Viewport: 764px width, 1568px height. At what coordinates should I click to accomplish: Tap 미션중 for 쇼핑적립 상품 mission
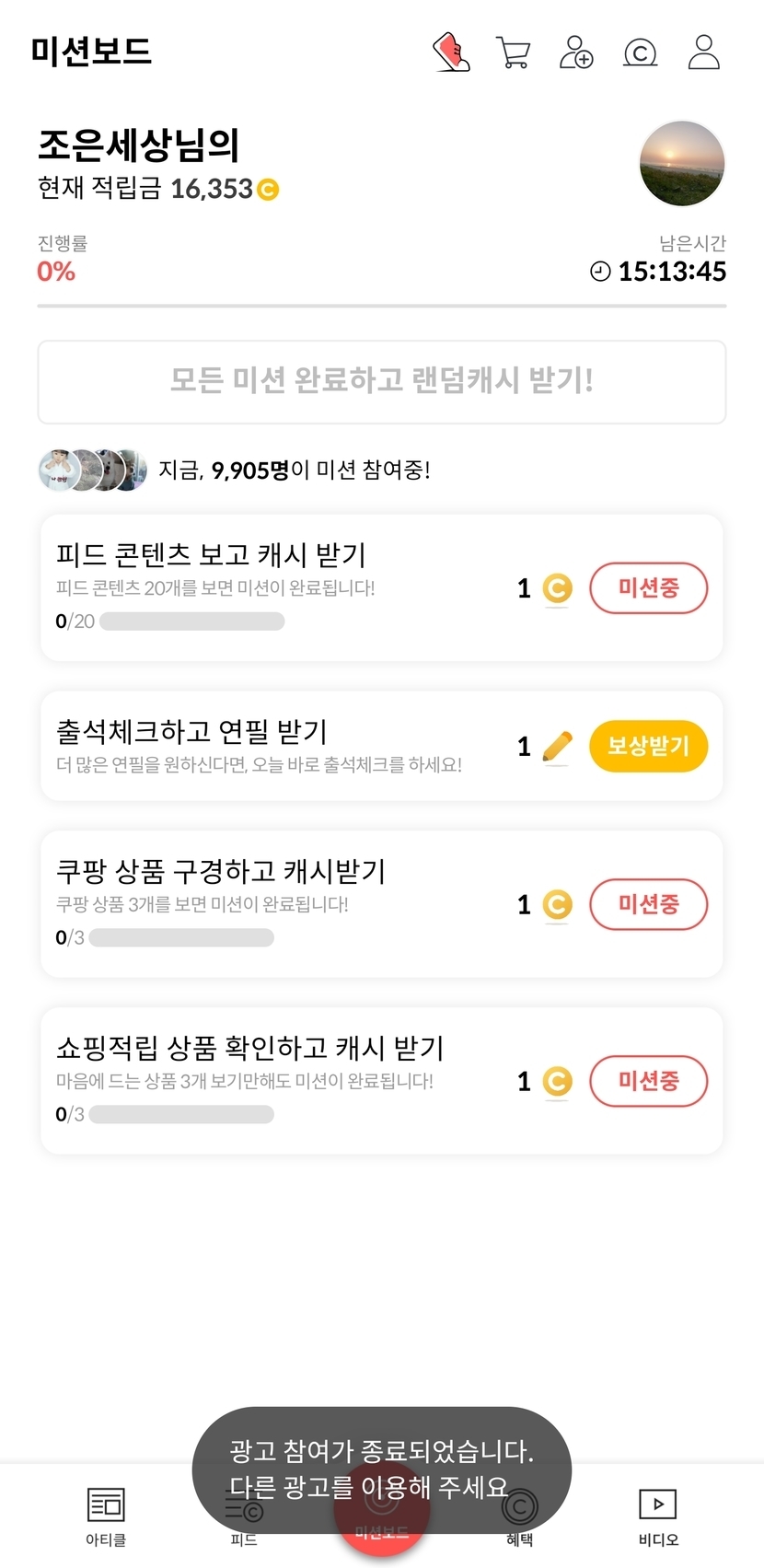648,1081
